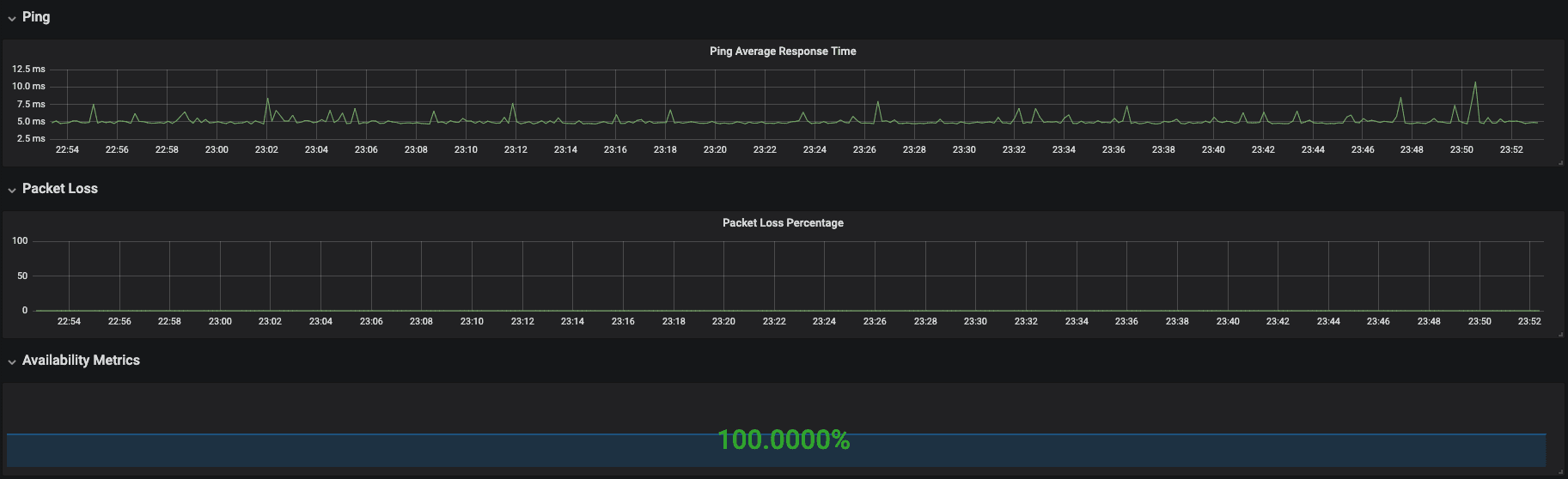Collapse the Packet Loss row chevron

click(x=12, y=190)
